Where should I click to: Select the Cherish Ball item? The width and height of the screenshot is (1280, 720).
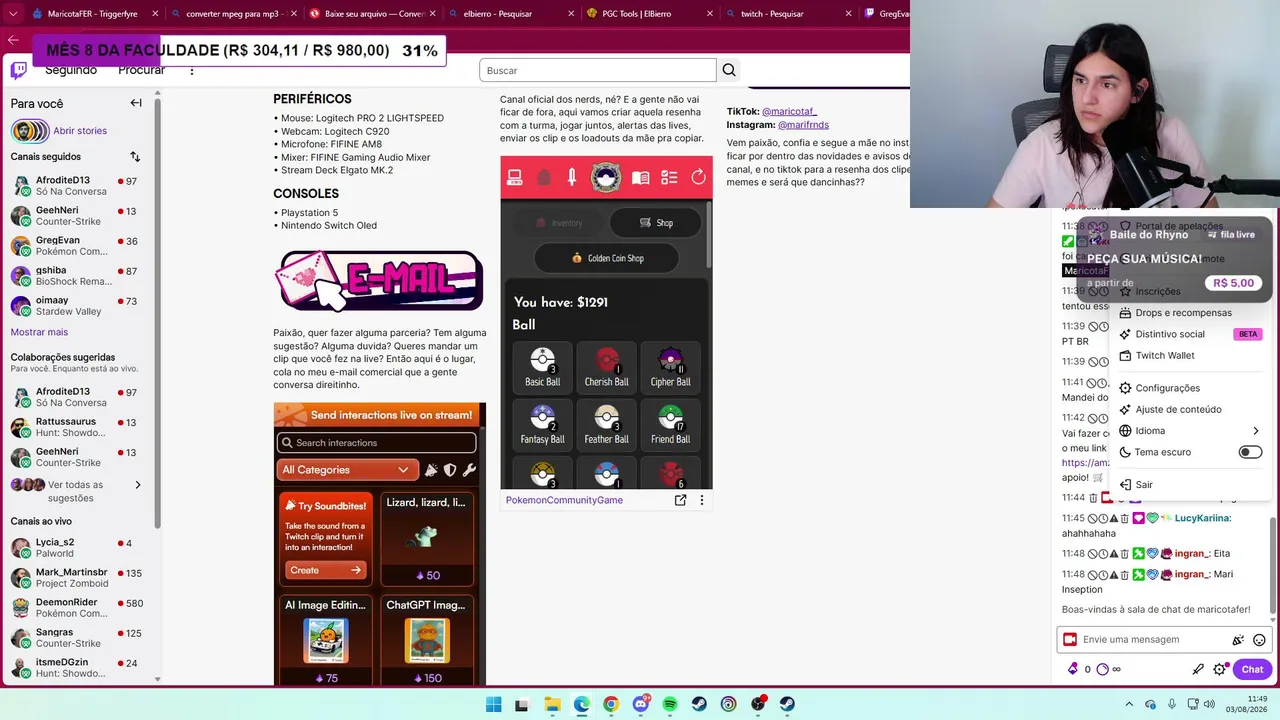(606, 367)
